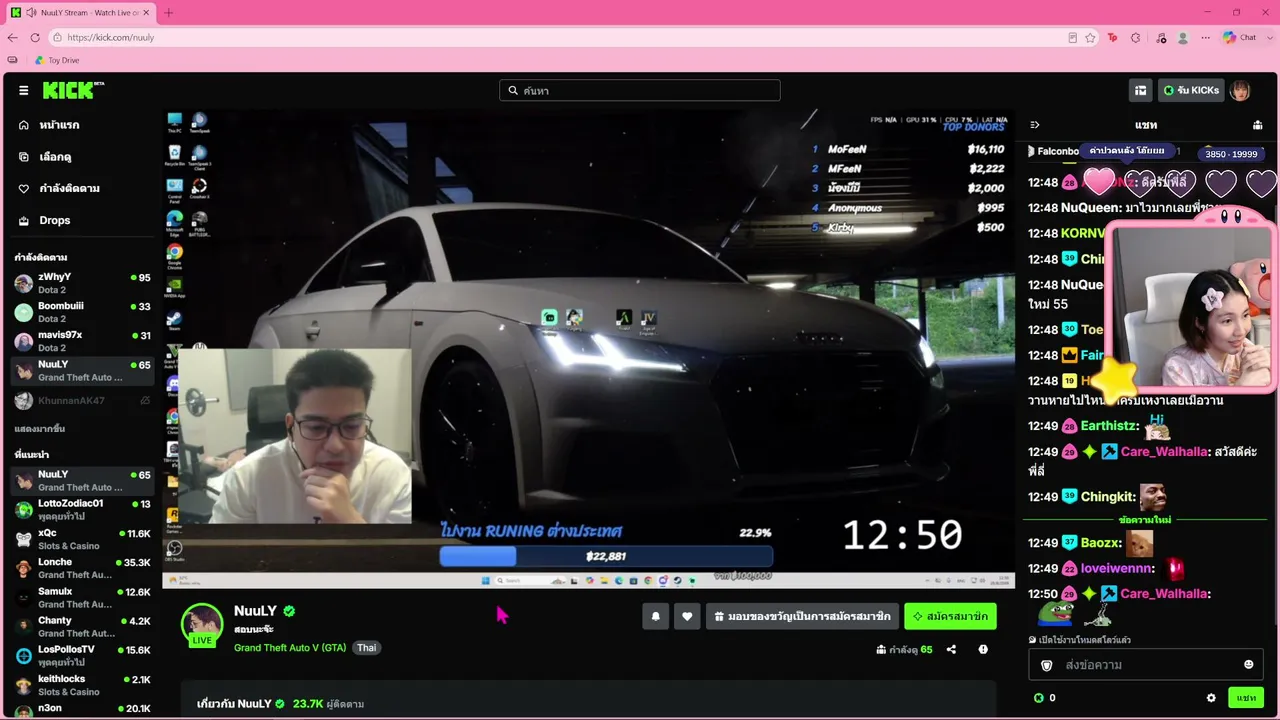The image size is (1280, 720).
Task: Reload the current page
Action: coord(35,37)
